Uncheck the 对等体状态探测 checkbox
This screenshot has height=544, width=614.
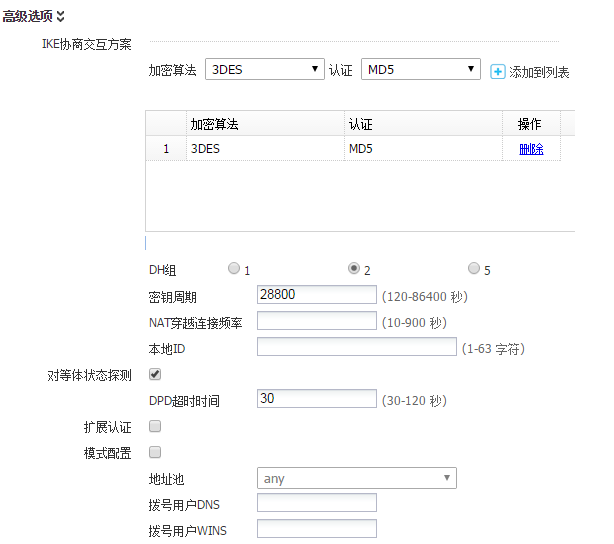(x=155, y=374)
